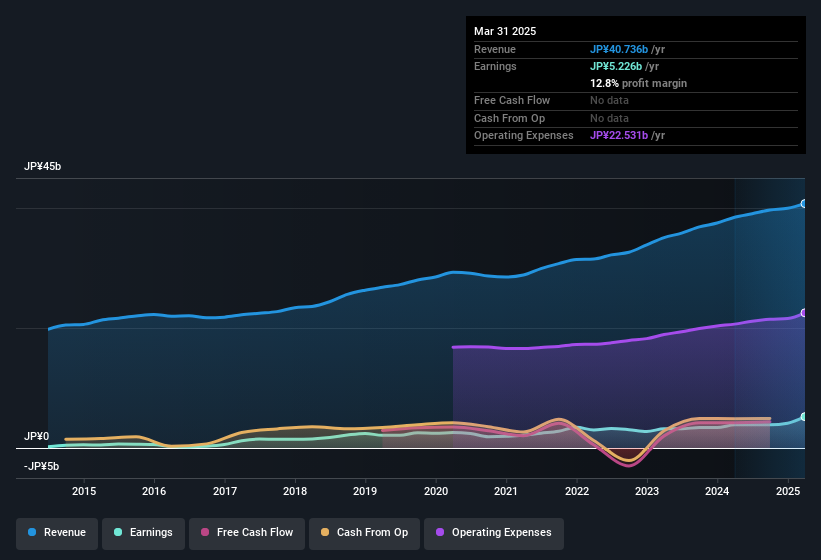Toggle the Operating Expenses legend series
The height and width of the screenshot is (560, 821).
click(494, 533)
